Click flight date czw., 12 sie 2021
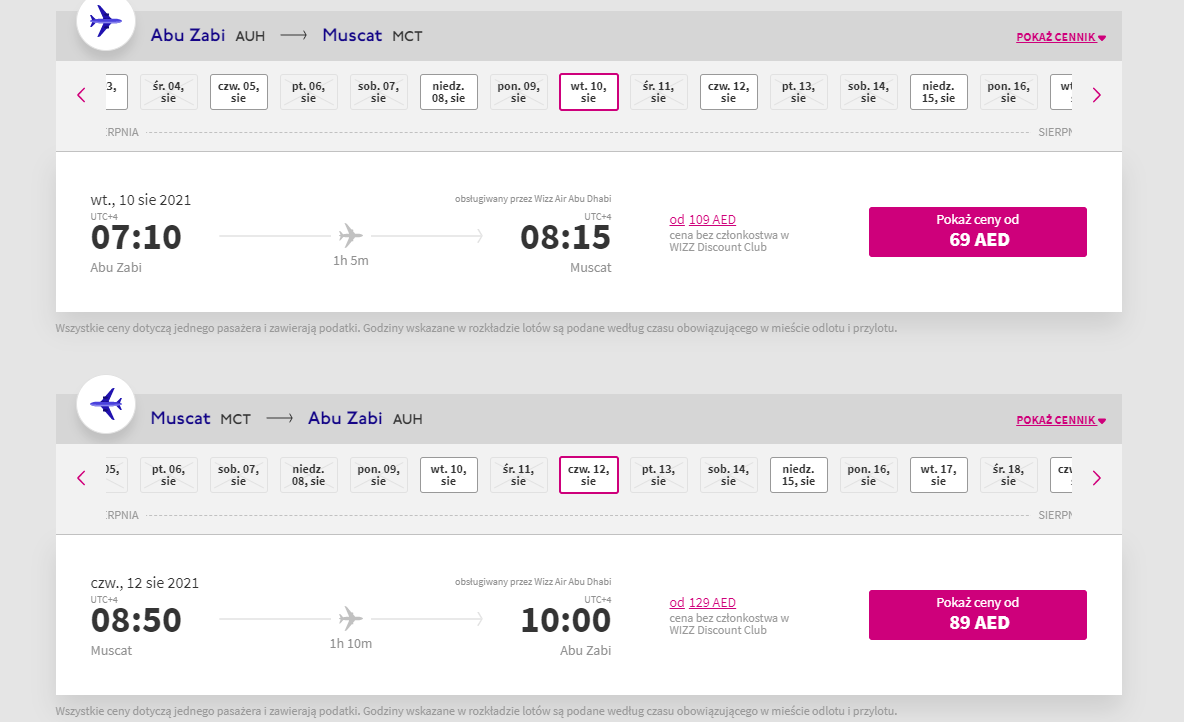 pyautogui.click(x=144, y=583)
